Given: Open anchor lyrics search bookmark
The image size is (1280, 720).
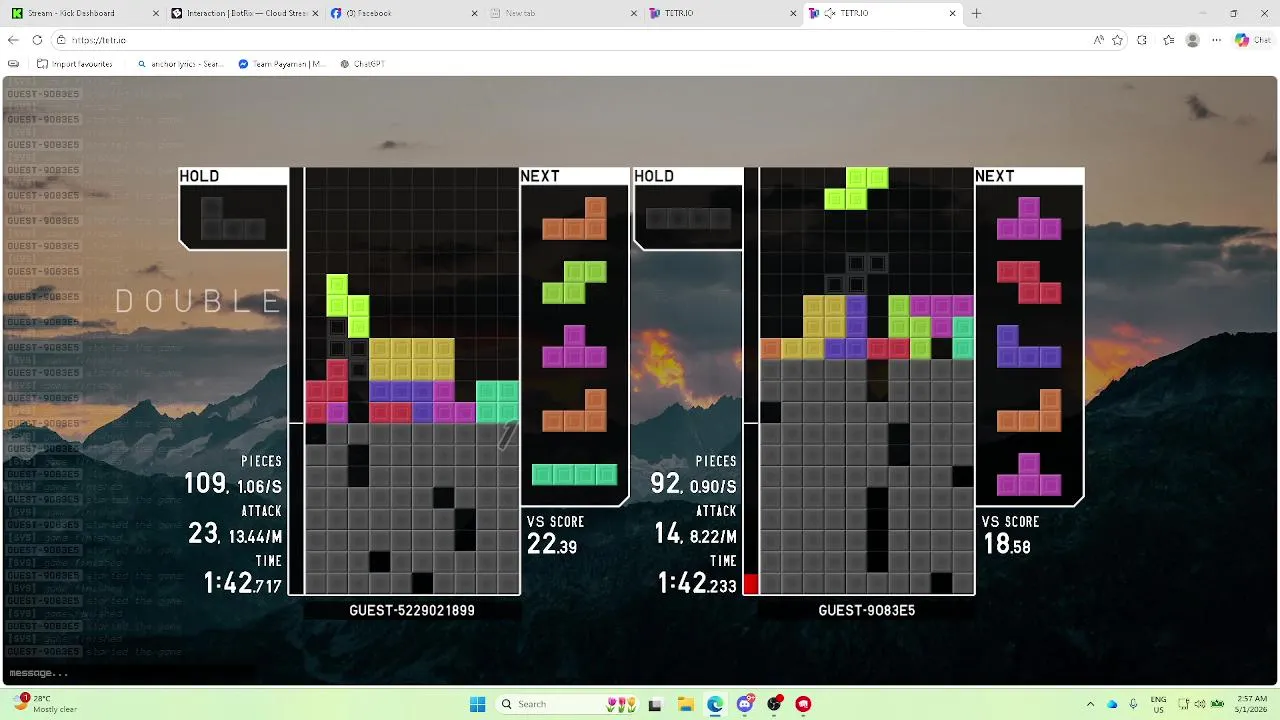Looking at the screenshot, I should [x=181, y=63].
